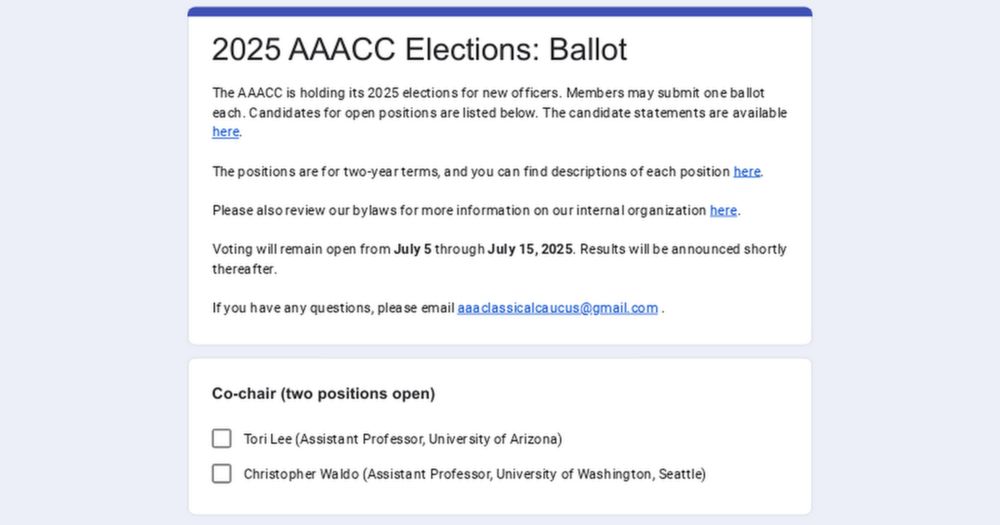Click the '2025 AAACC Elections: Ballot' title

tap(420, 49)
